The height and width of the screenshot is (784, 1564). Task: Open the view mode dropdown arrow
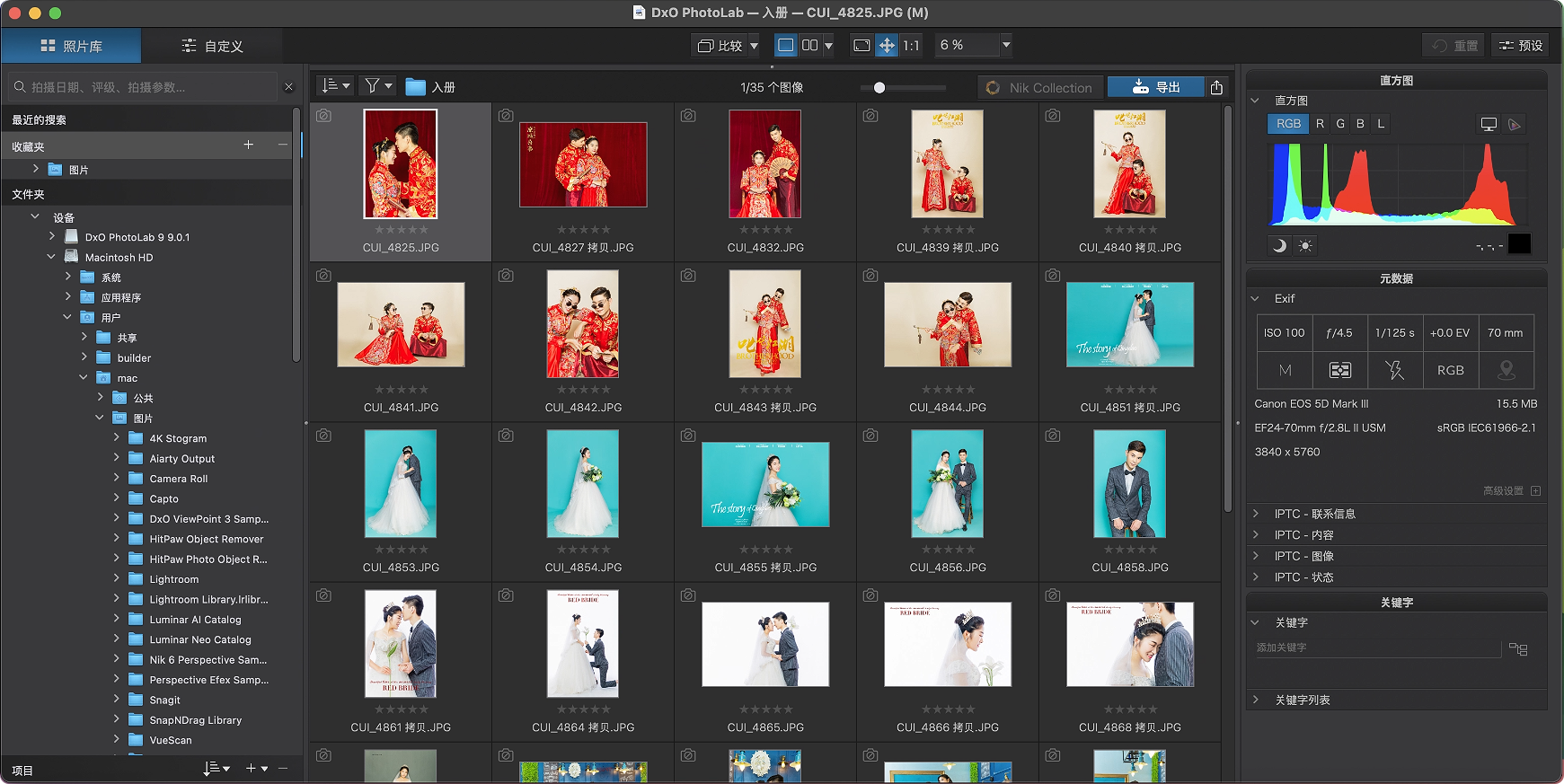[x=828, y=45]
